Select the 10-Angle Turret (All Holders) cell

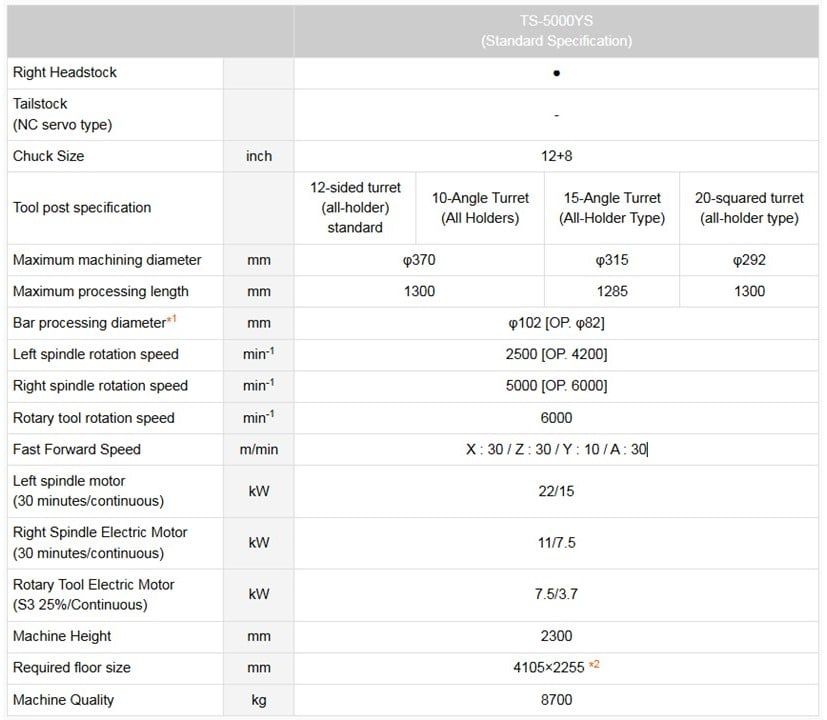coord(480,208)
